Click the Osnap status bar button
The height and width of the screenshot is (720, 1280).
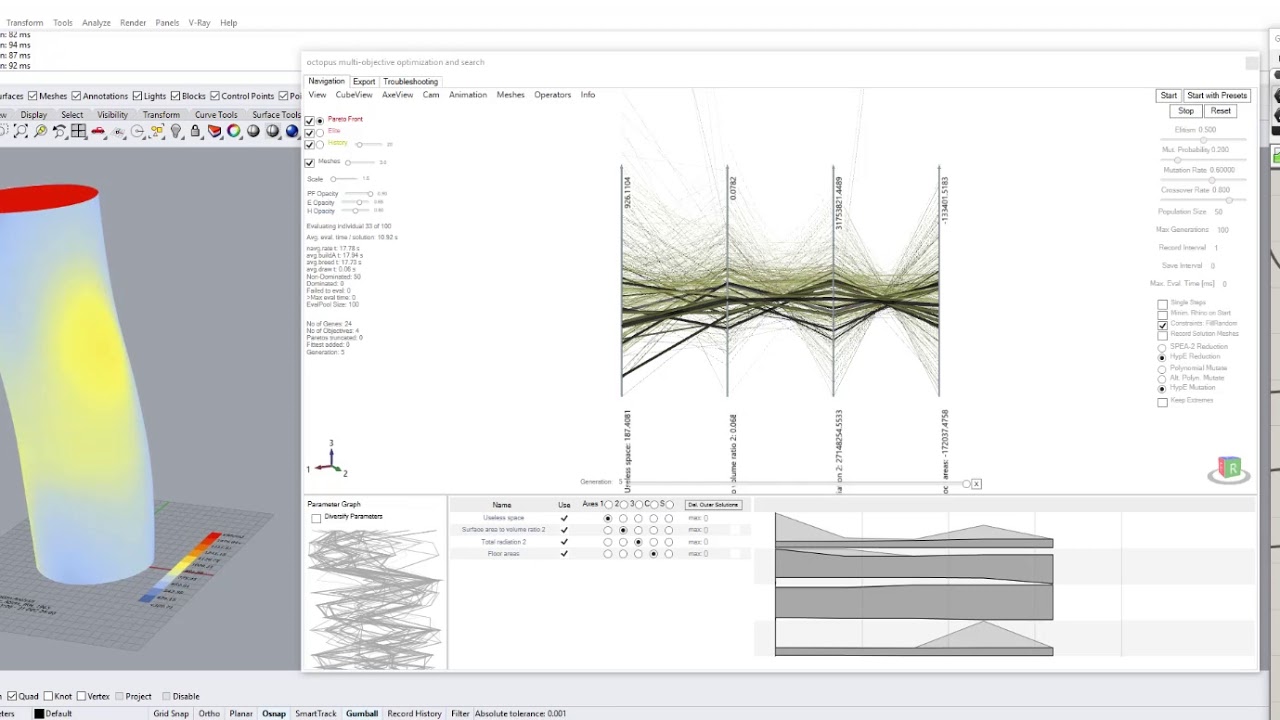(273, 714)
